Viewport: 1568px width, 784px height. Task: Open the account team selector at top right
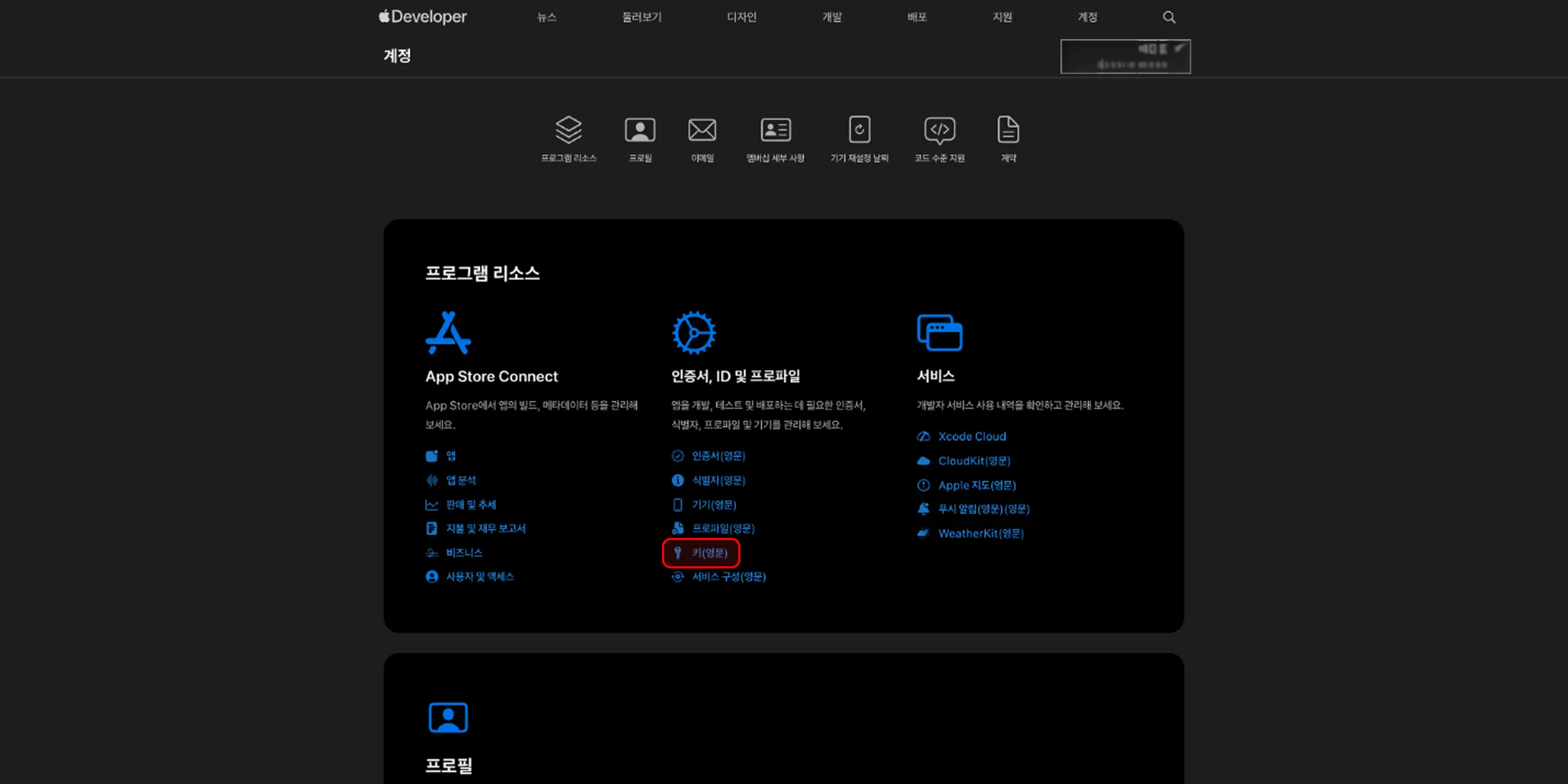(x=1125, y=57)
